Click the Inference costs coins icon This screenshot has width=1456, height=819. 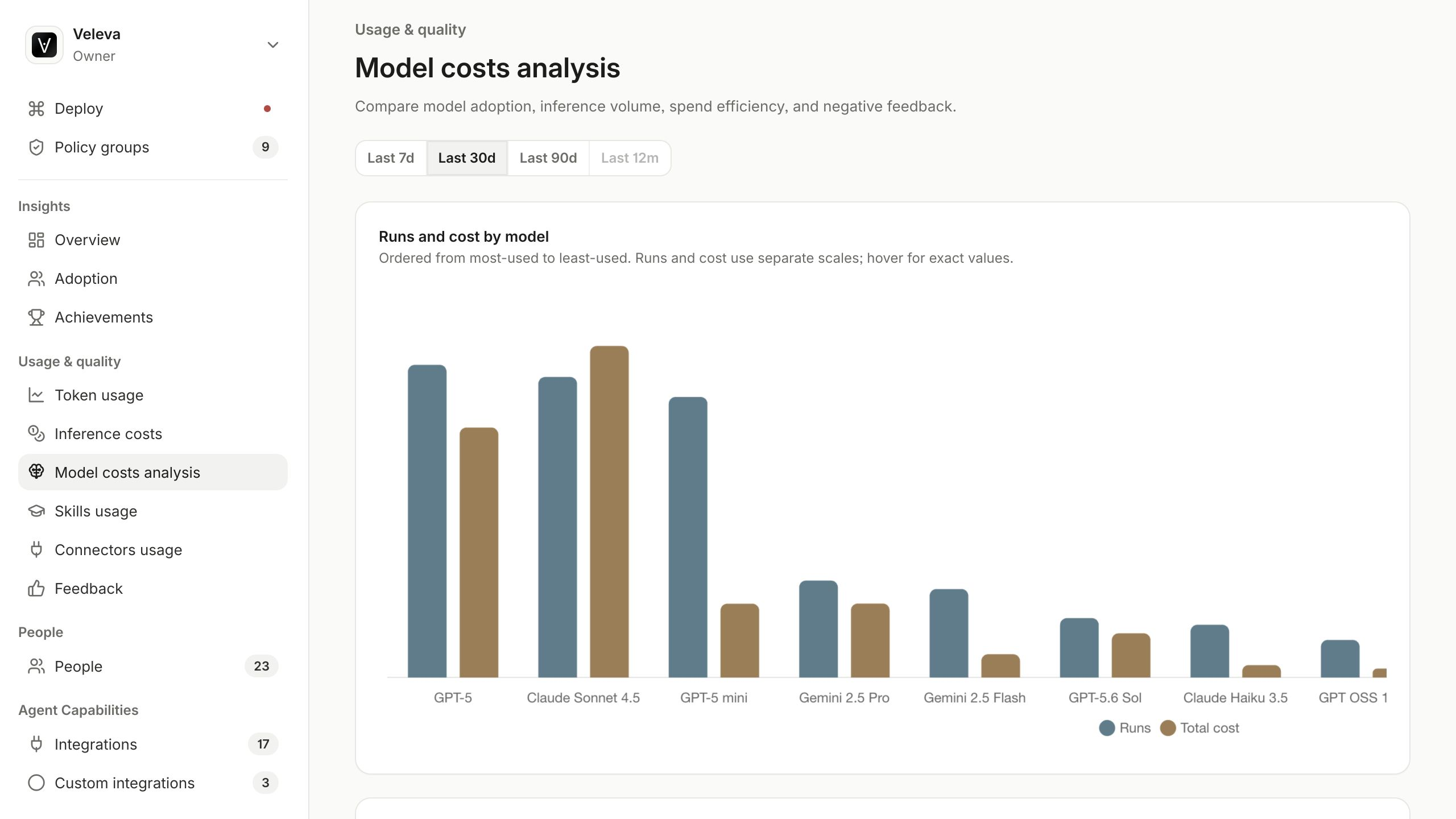[x=36, y=434]
